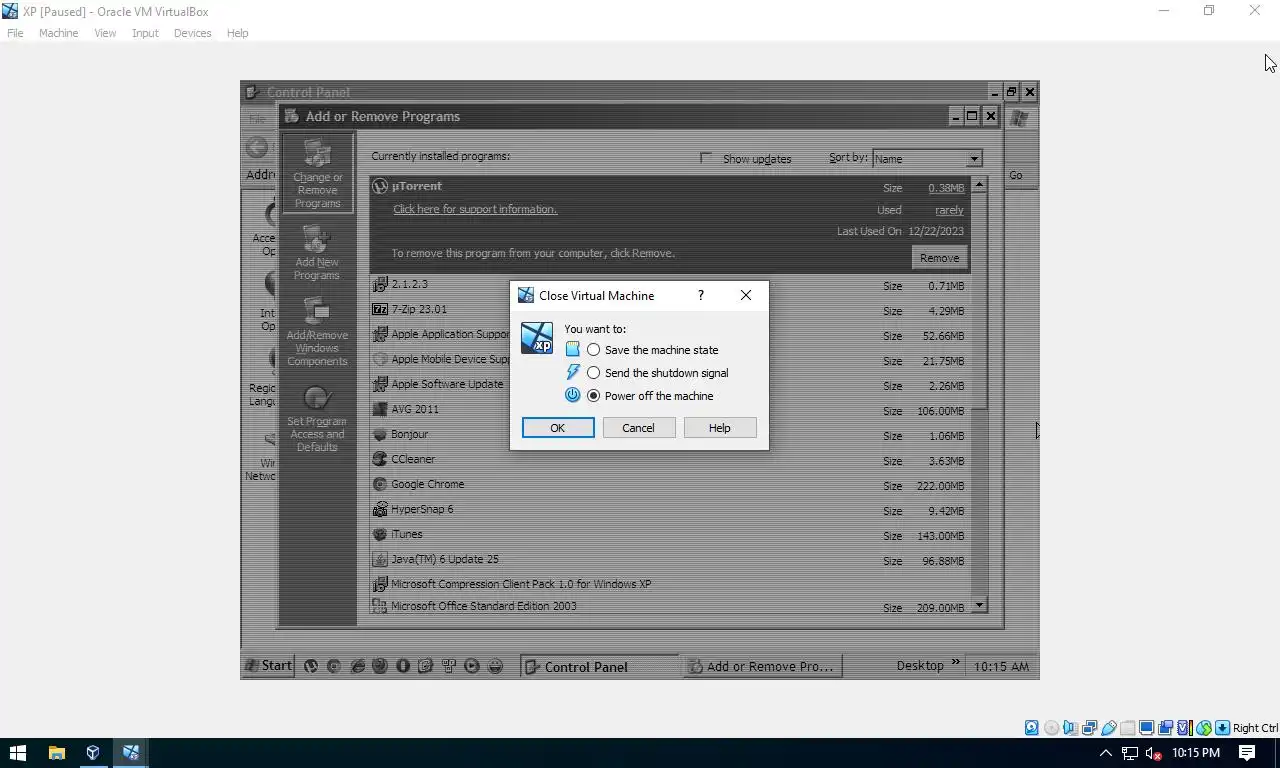Click keyboard capture indicator beside Right Ctrl
This screenshot has height=768, width=1280.
[1222, 728]
